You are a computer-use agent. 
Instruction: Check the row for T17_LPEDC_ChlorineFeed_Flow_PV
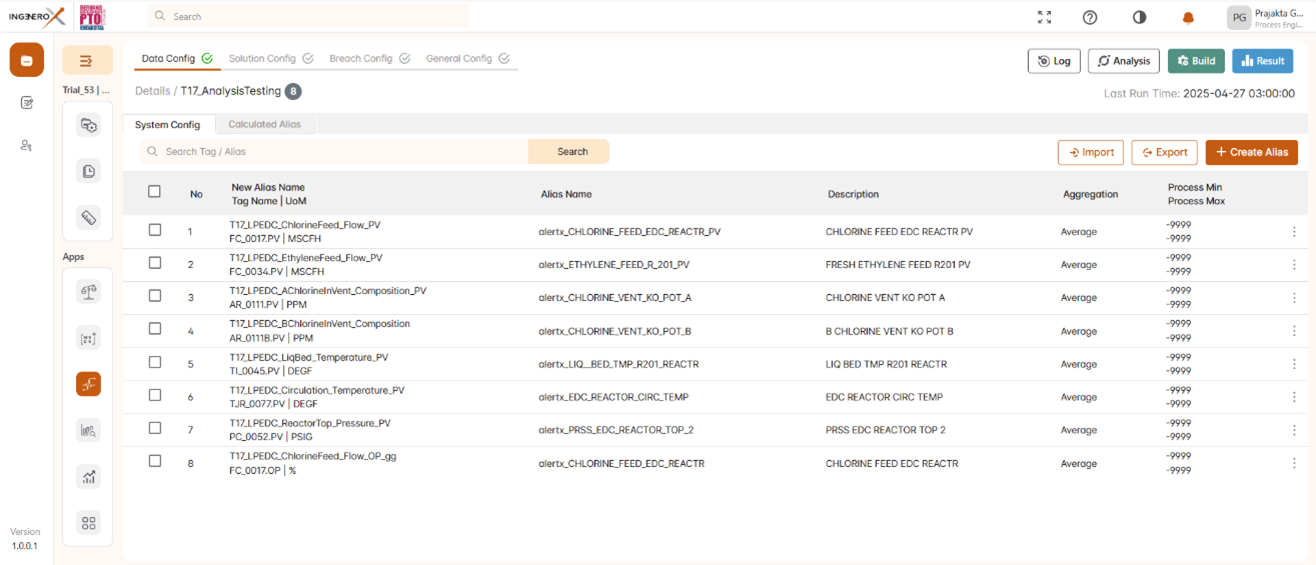pyautogui.click(x=154, y=230)
